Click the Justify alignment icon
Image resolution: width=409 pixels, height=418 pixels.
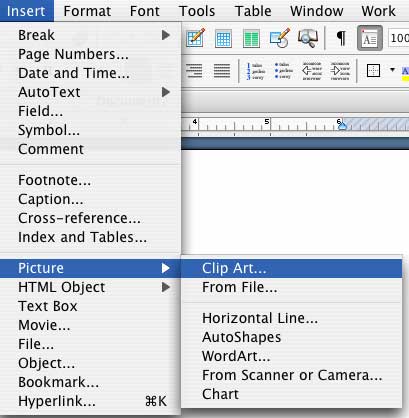point(222,71)
